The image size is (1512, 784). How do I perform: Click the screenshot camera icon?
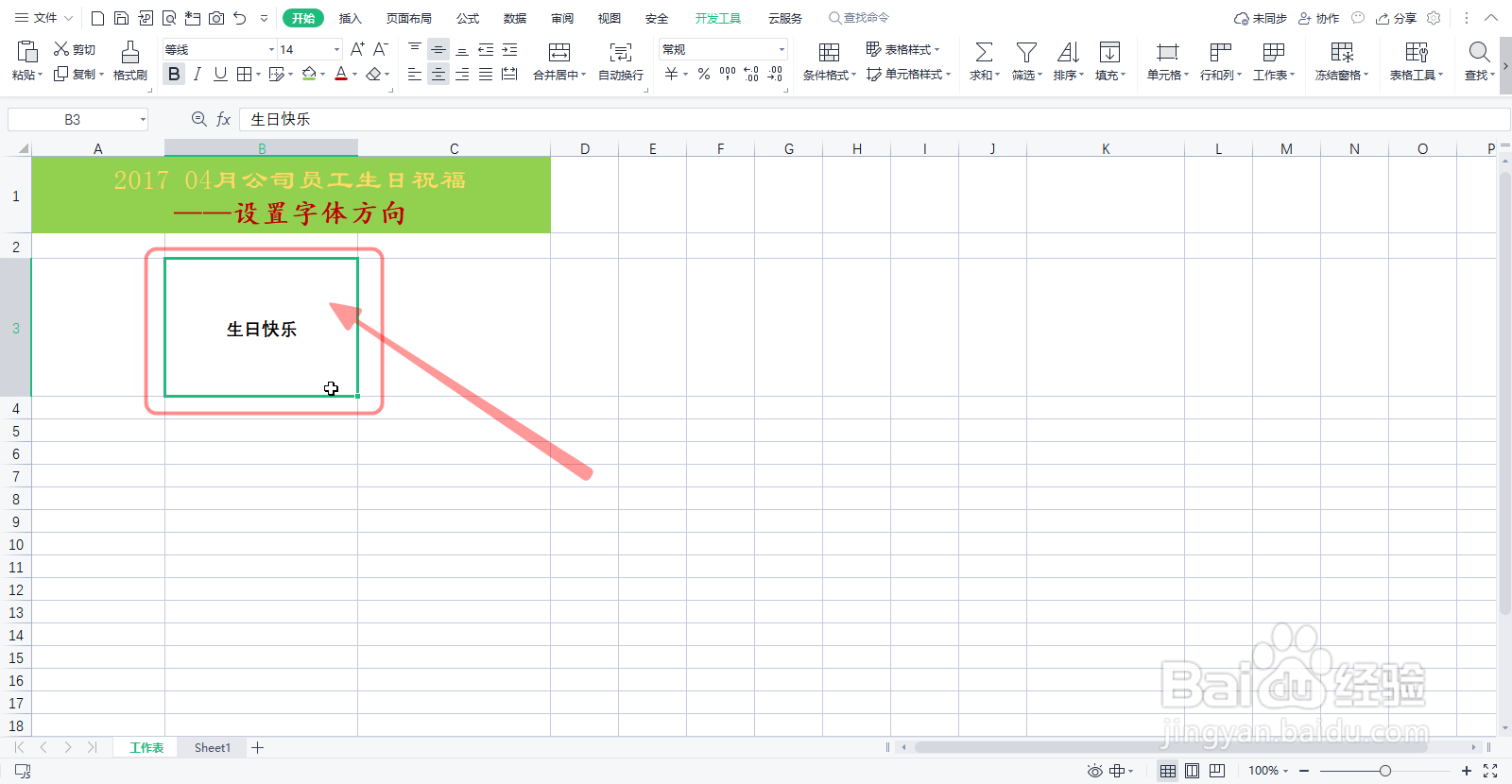coord(216,18)
